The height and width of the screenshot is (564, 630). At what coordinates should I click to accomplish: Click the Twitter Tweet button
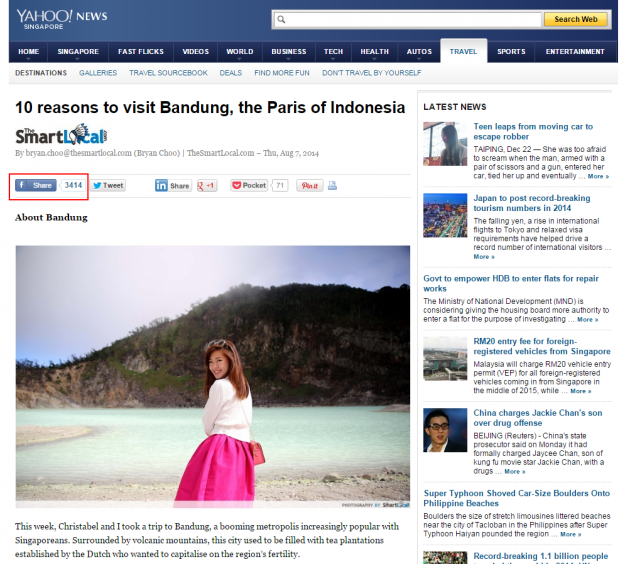108,185
